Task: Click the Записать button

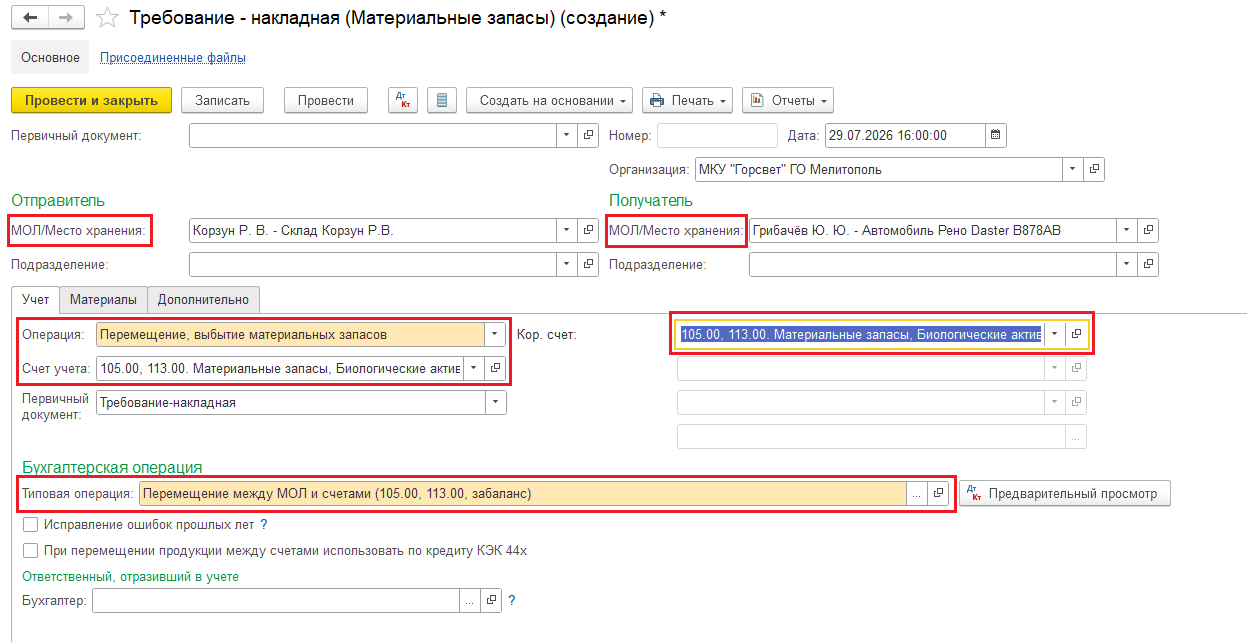Action: 221,100
